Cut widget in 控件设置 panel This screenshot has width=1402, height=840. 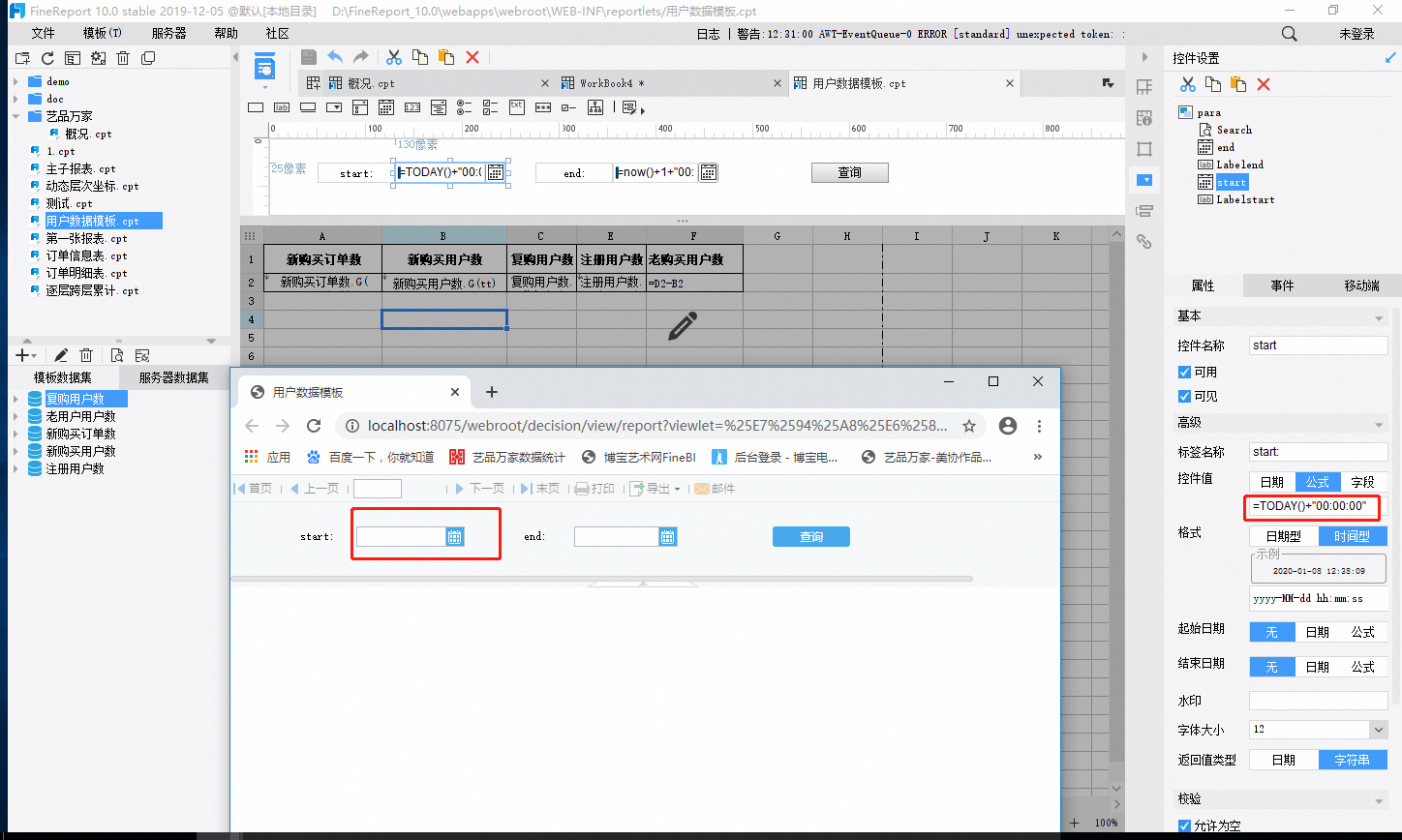tap(1188, 84)
